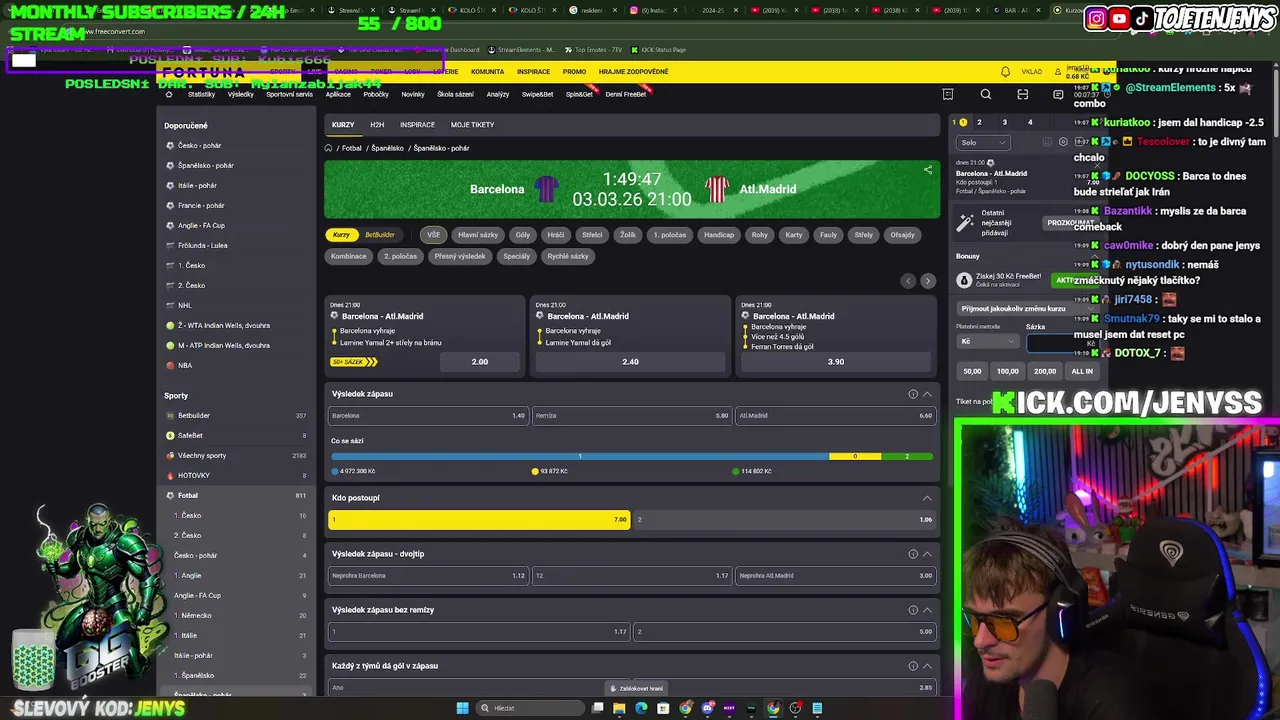This screenshot has width=1280, height=720.
Task: Filter markets by Hlavní sázky
Action: pos(478,235)
